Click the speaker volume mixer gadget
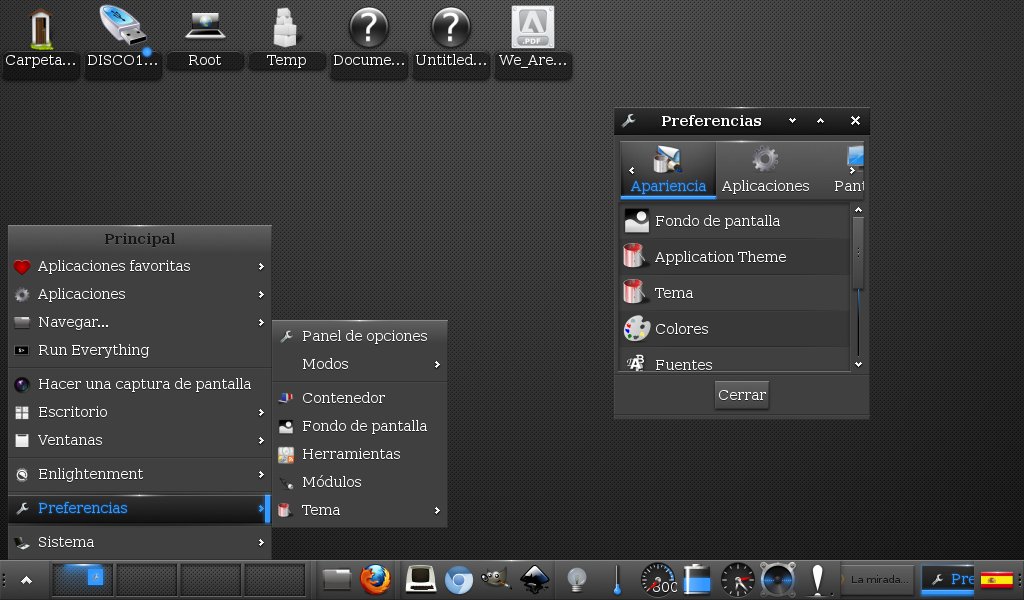 pyautogui.click(x=777, y=579)
